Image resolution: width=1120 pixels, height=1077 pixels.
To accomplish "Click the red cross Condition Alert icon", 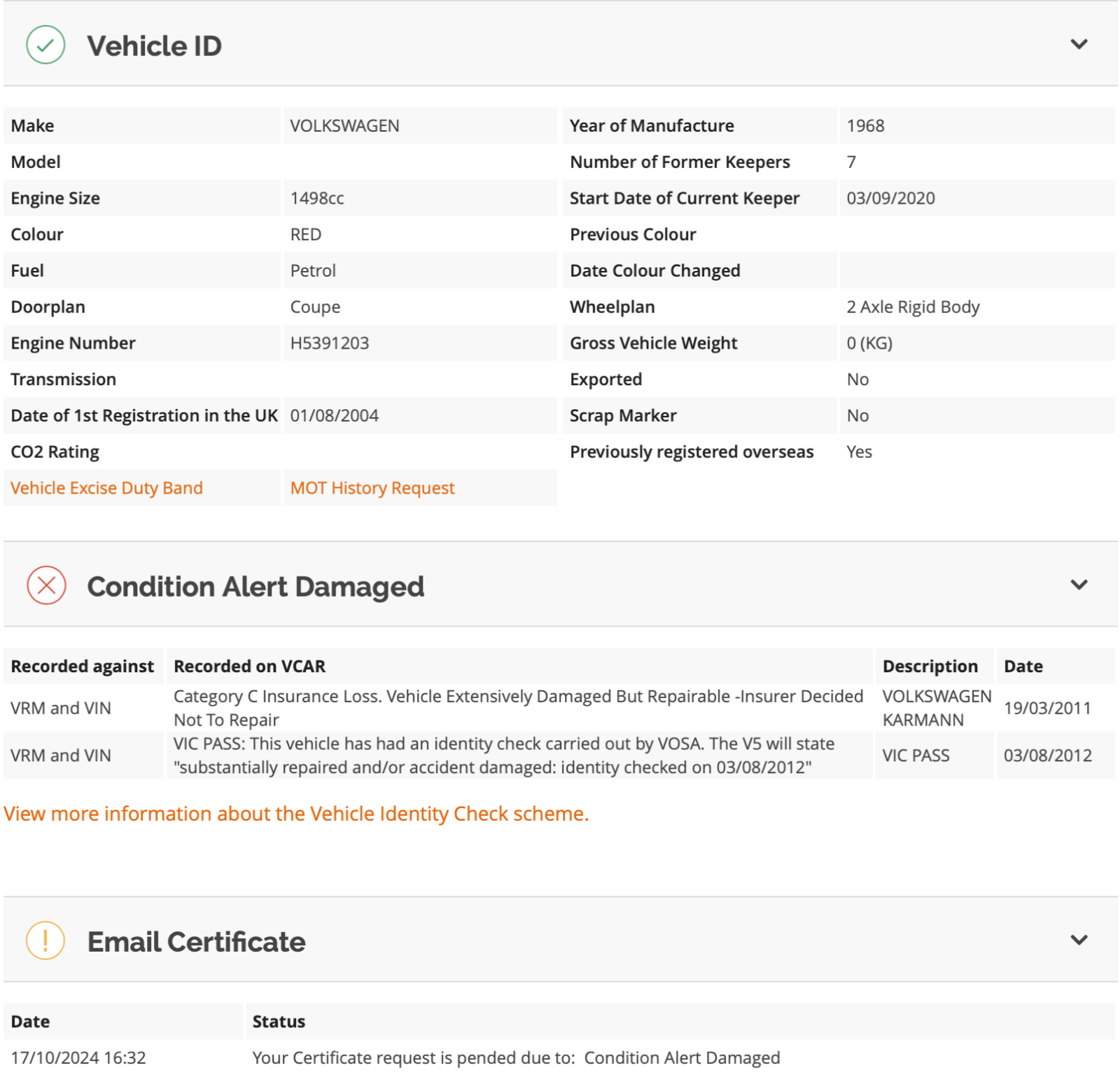I will (x=46, y=585).
